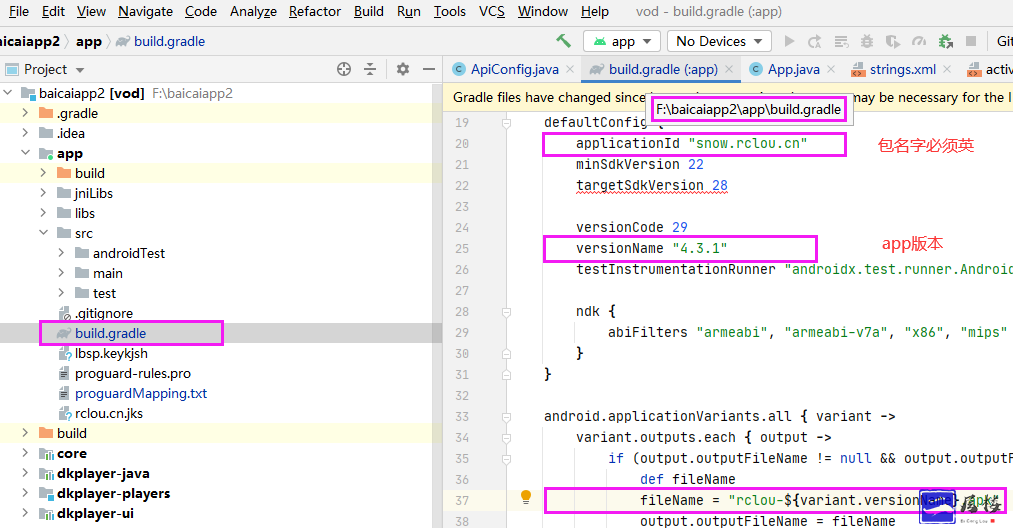Image resolution: width=1013 pixels, height=528 pixels.
Task: Close the ApiConfig.java tab
Action: coord(570,69)
